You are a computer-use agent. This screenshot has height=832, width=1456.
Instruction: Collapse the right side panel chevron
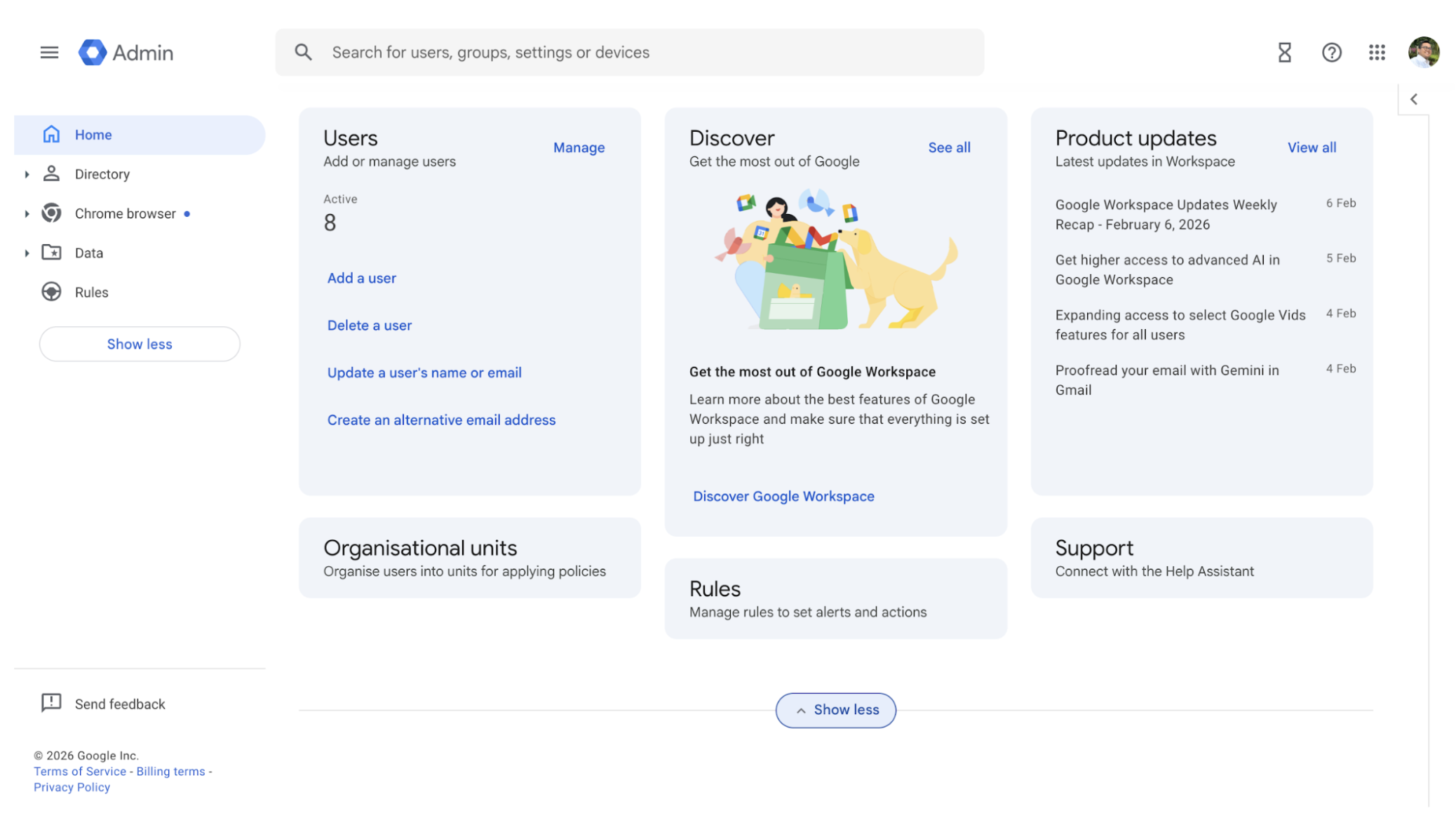coord(1414,100)
